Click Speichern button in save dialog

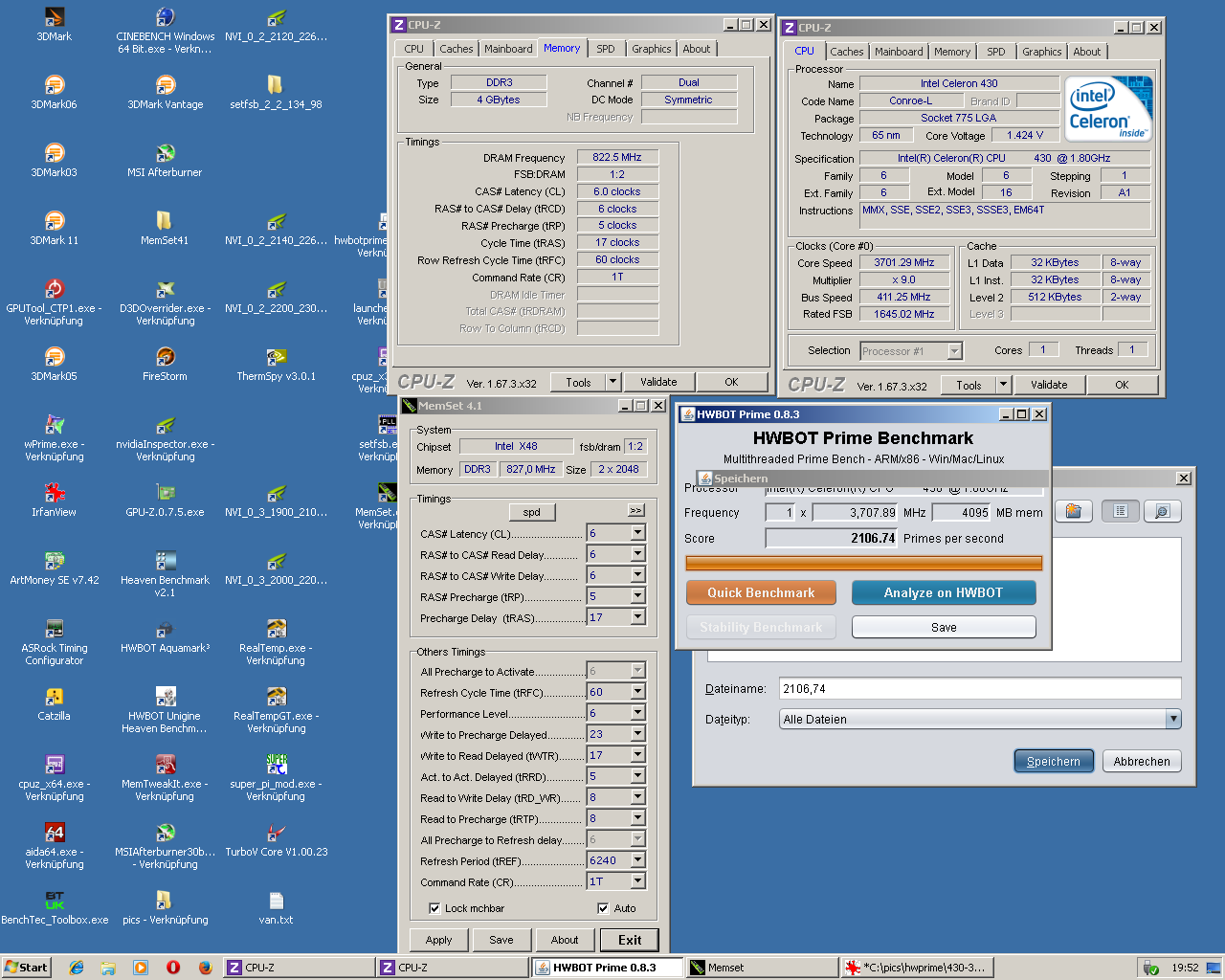[1053, 761]
